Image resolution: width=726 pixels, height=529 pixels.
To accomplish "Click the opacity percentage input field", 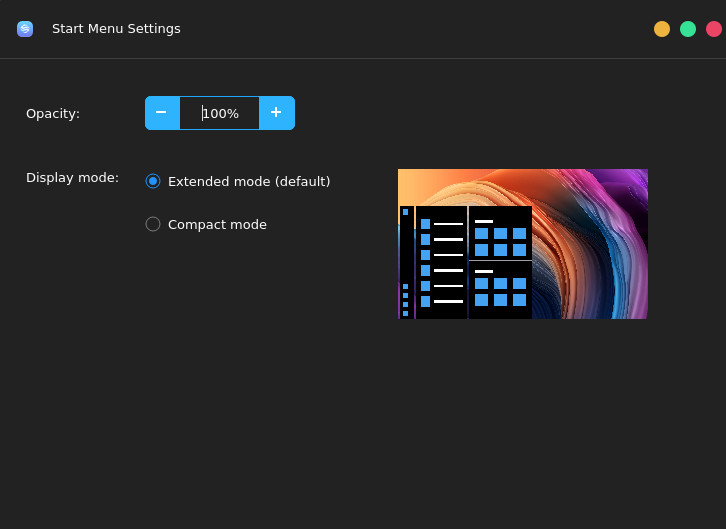I will (220, 113).
